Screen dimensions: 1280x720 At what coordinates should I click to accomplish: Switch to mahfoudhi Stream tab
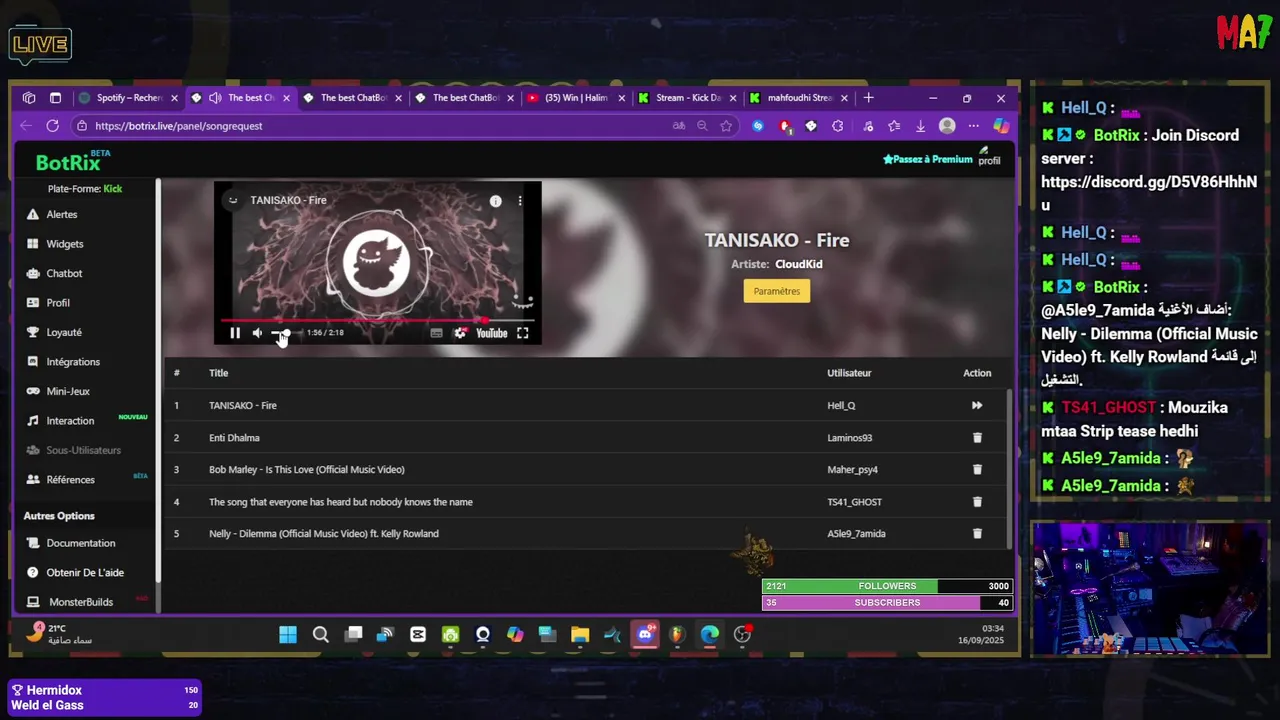tap(800, 98)
